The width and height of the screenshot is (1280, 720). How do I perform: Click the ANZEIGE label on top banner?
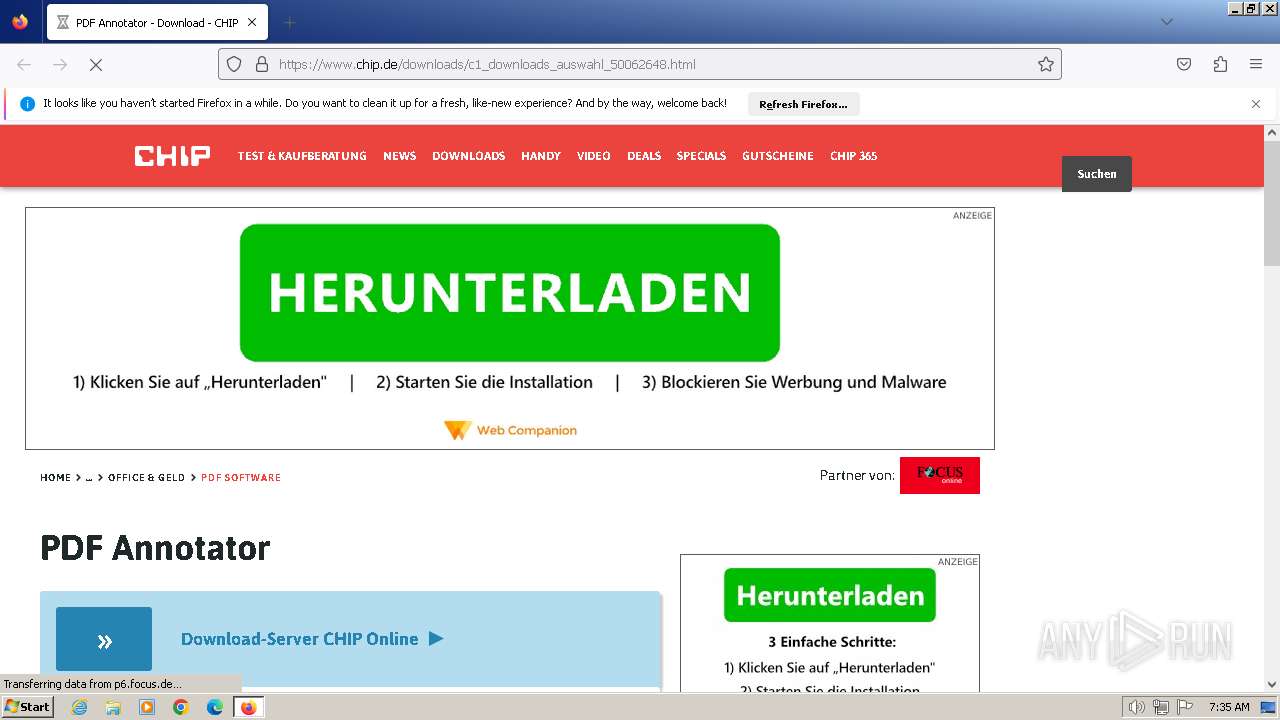[x=972, y=216]
